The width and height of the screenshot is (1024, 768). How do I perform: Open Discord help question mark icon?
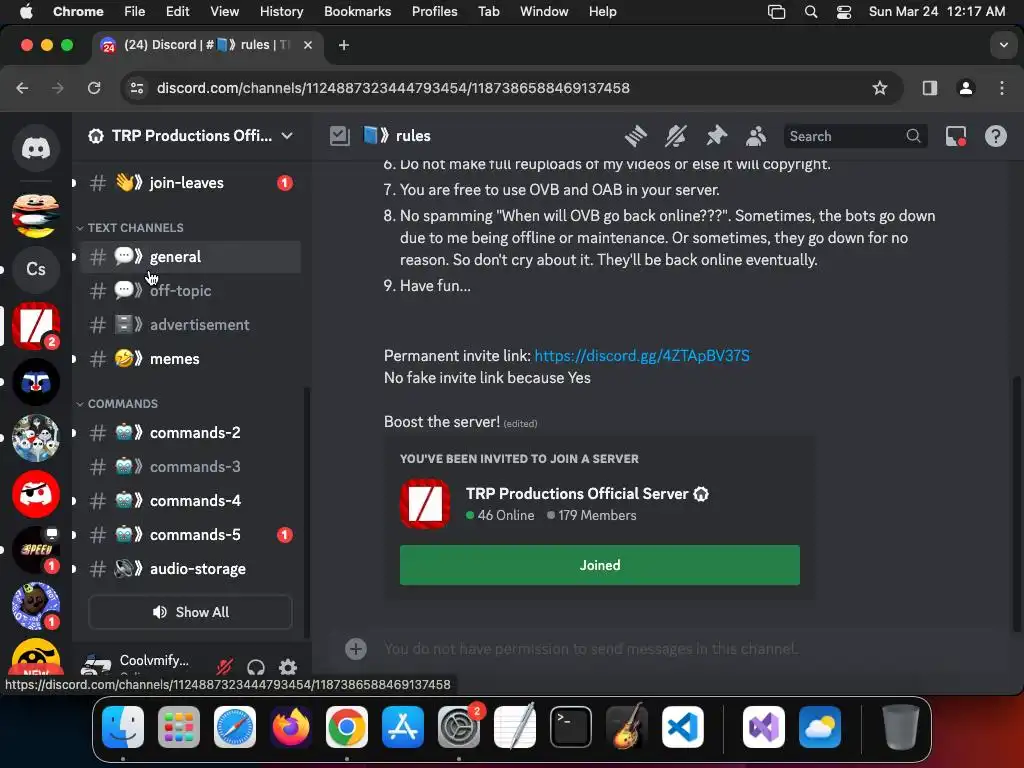(x=995, y=136)
